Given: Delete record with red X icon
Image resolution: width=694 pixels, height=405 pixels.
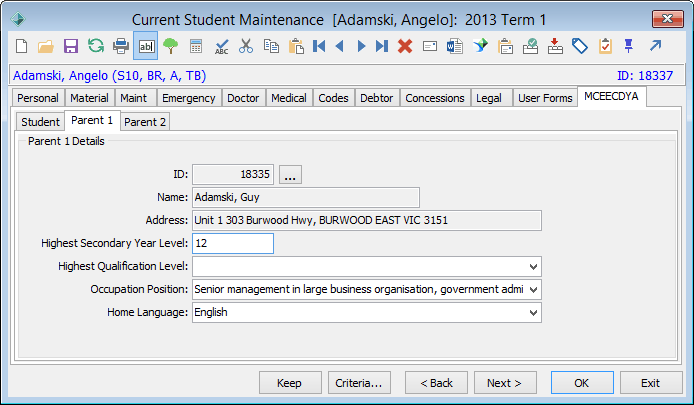Looking at the screenshot, I should 405,46.
